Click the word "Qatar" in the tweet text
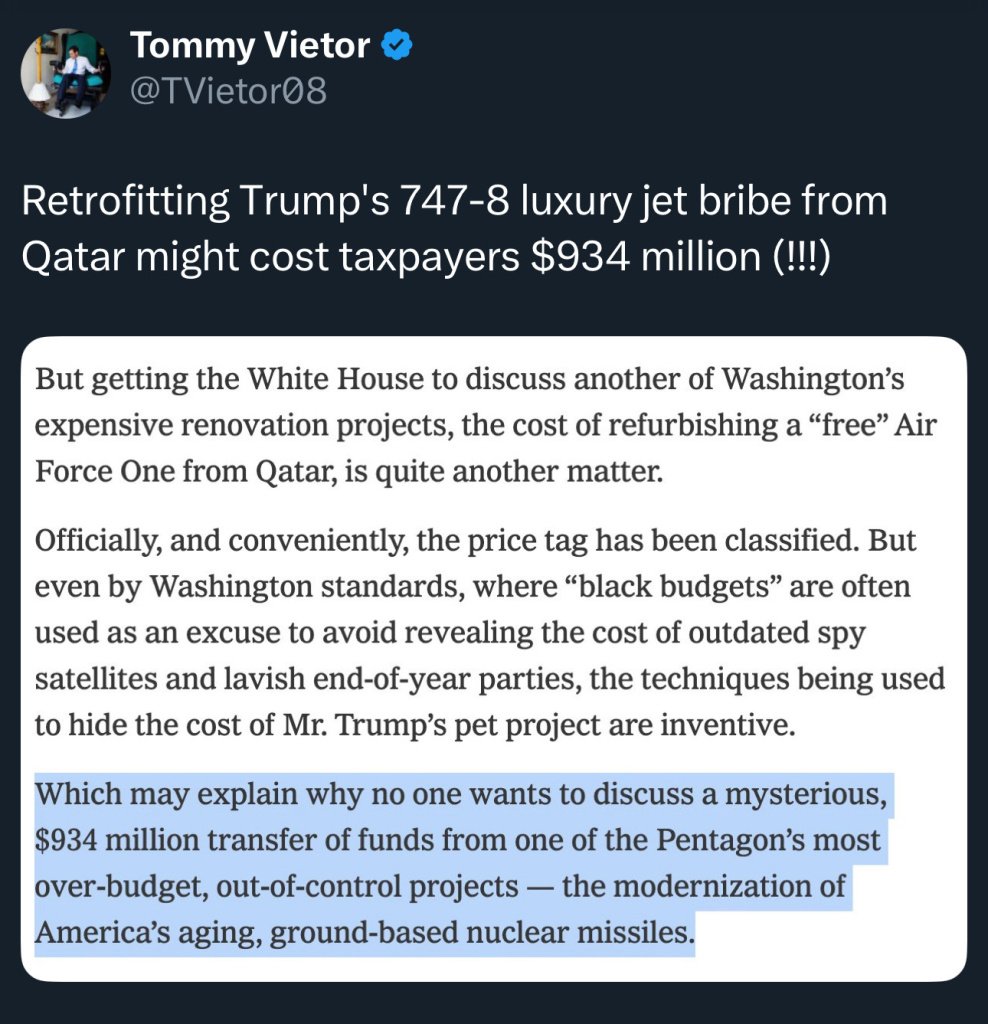Screen dimensions: 988x1024 72,257
